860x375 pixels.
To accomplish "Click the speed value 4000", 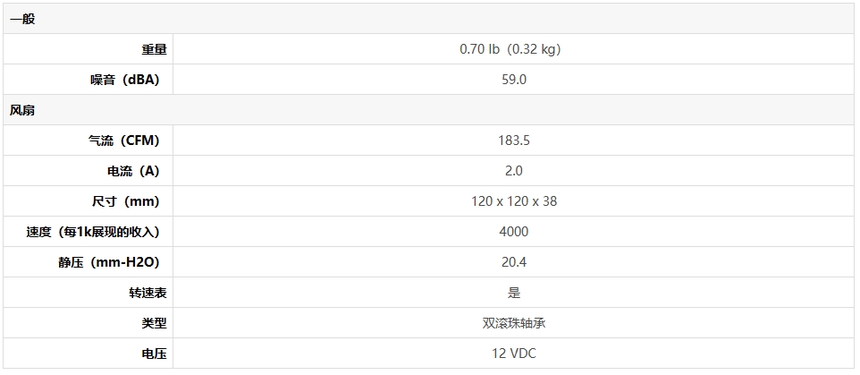I will click(514, 231).
